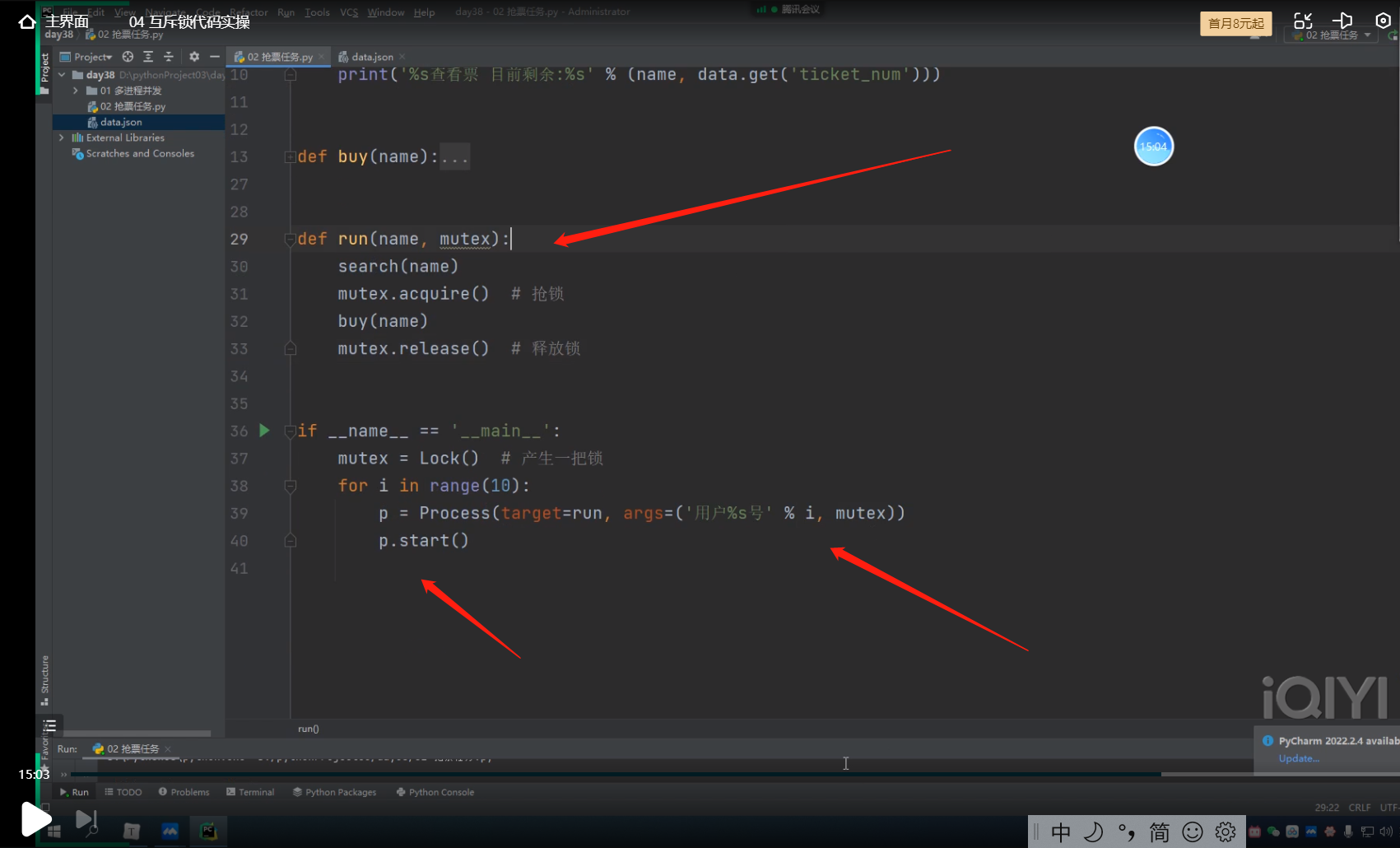This screenshot has width=1400, height=848.
Task: Play the video with the play button
Action: coord(35,819)
